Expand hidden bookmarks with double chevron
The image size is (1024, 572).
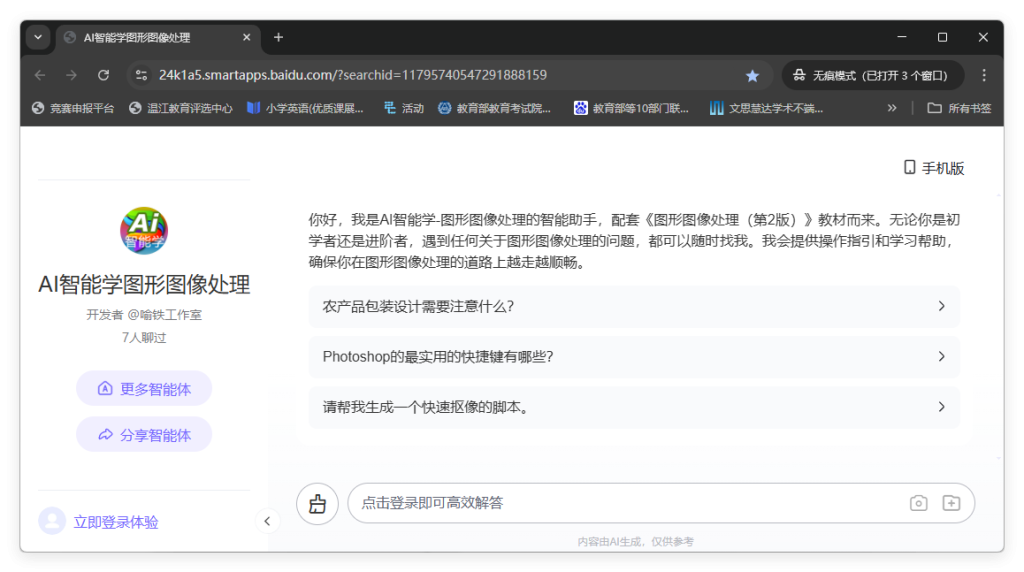[x=892, y=108]
